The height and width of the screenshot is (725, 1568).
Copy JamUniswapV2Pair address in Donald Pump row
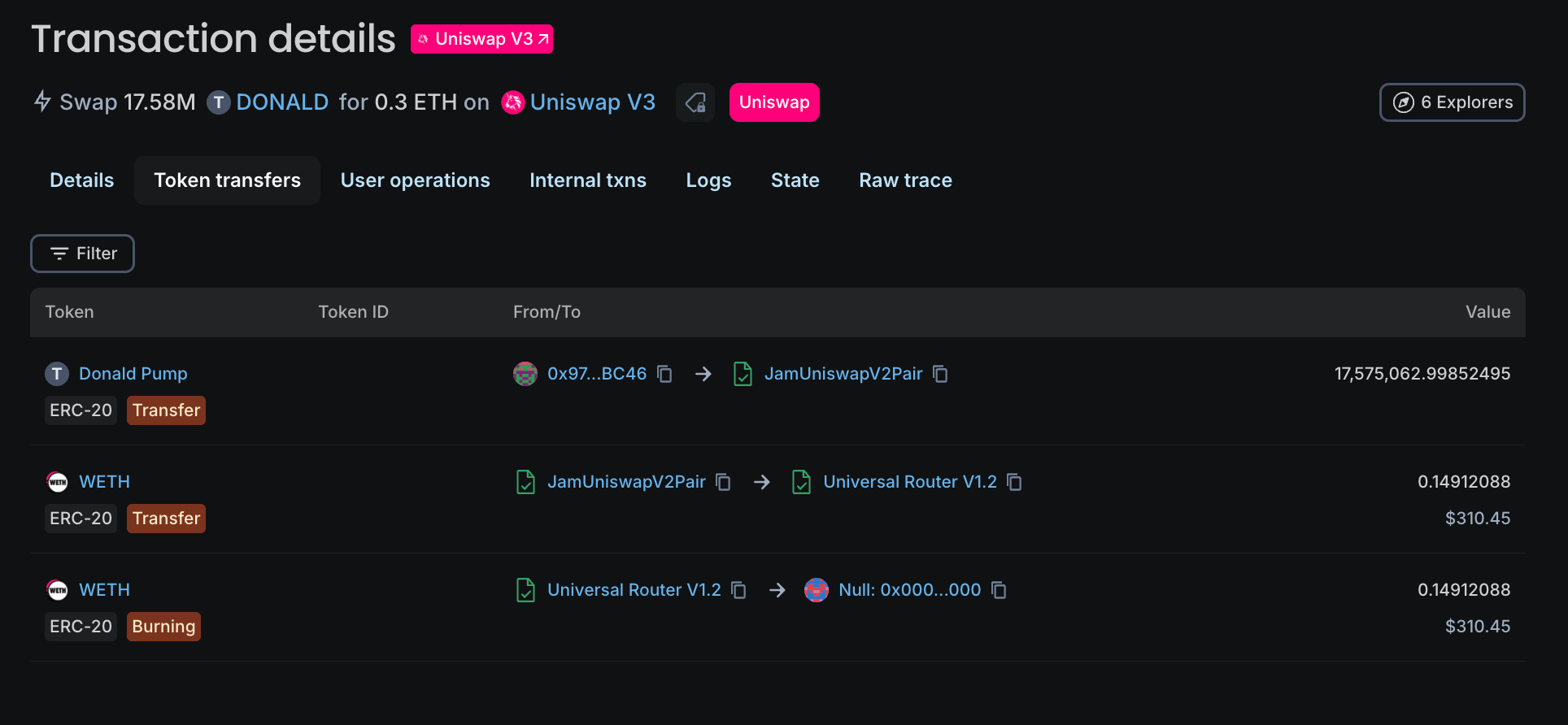click(940, 374)
